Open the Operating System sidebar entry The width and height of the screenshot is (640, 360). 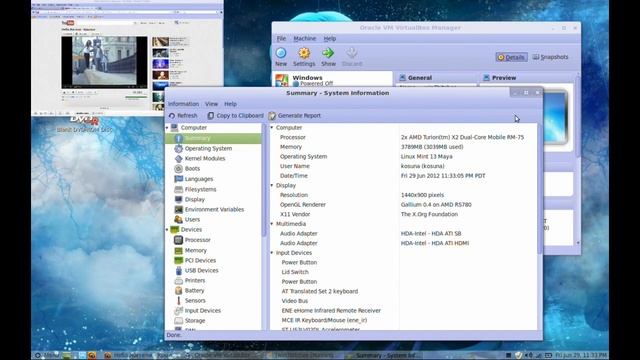pos(208,149)
